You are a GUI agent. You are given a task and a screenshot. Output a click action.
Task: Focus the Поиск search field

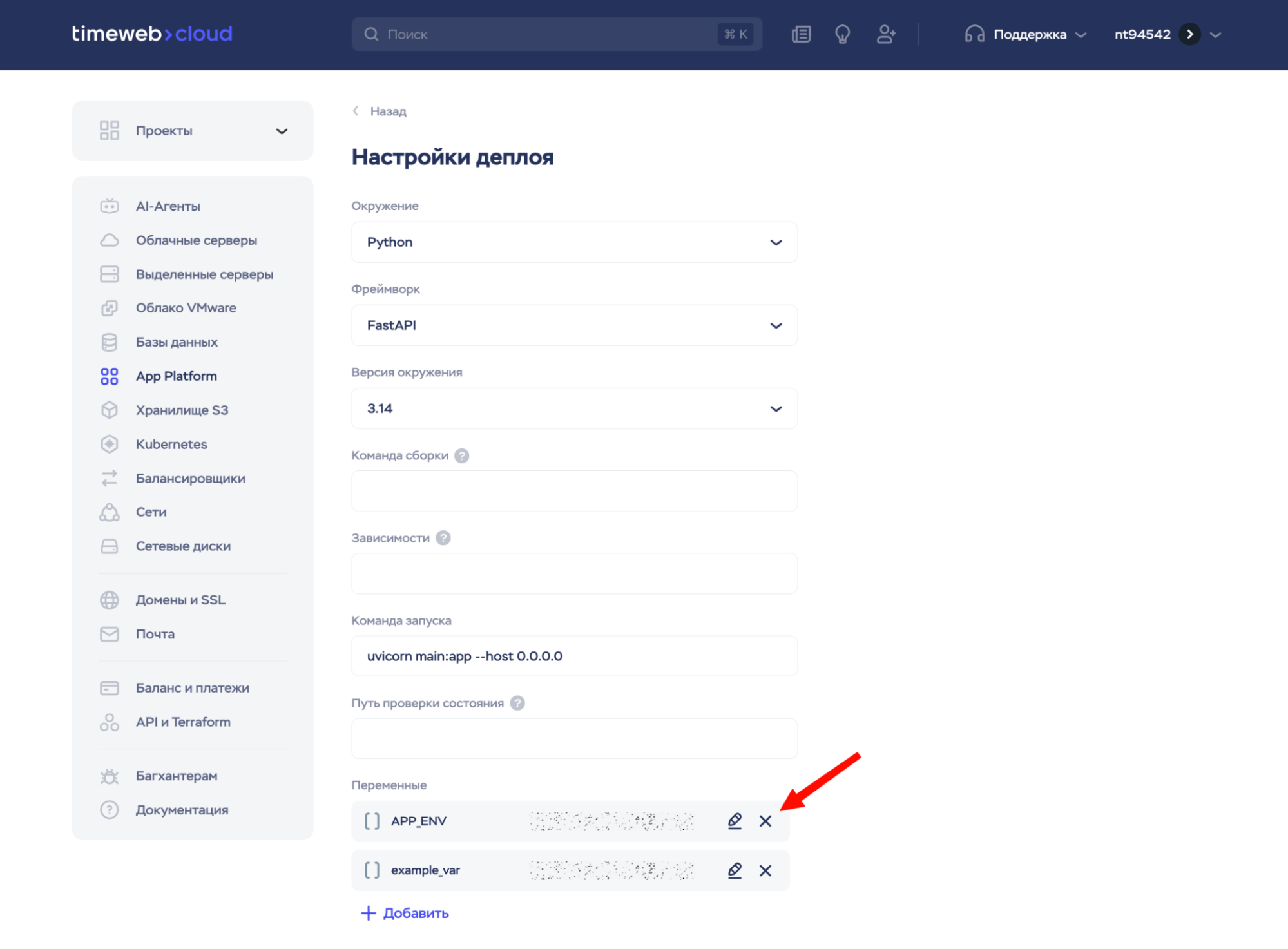pyautogui.click(x=548, y=34)
